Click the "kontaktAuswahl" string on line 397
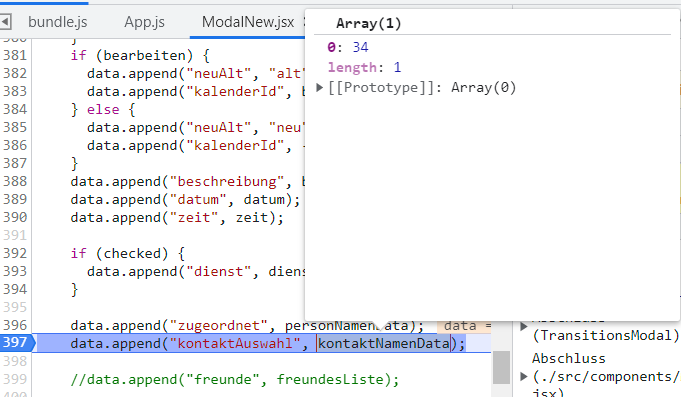 click(x=235, y=344)
